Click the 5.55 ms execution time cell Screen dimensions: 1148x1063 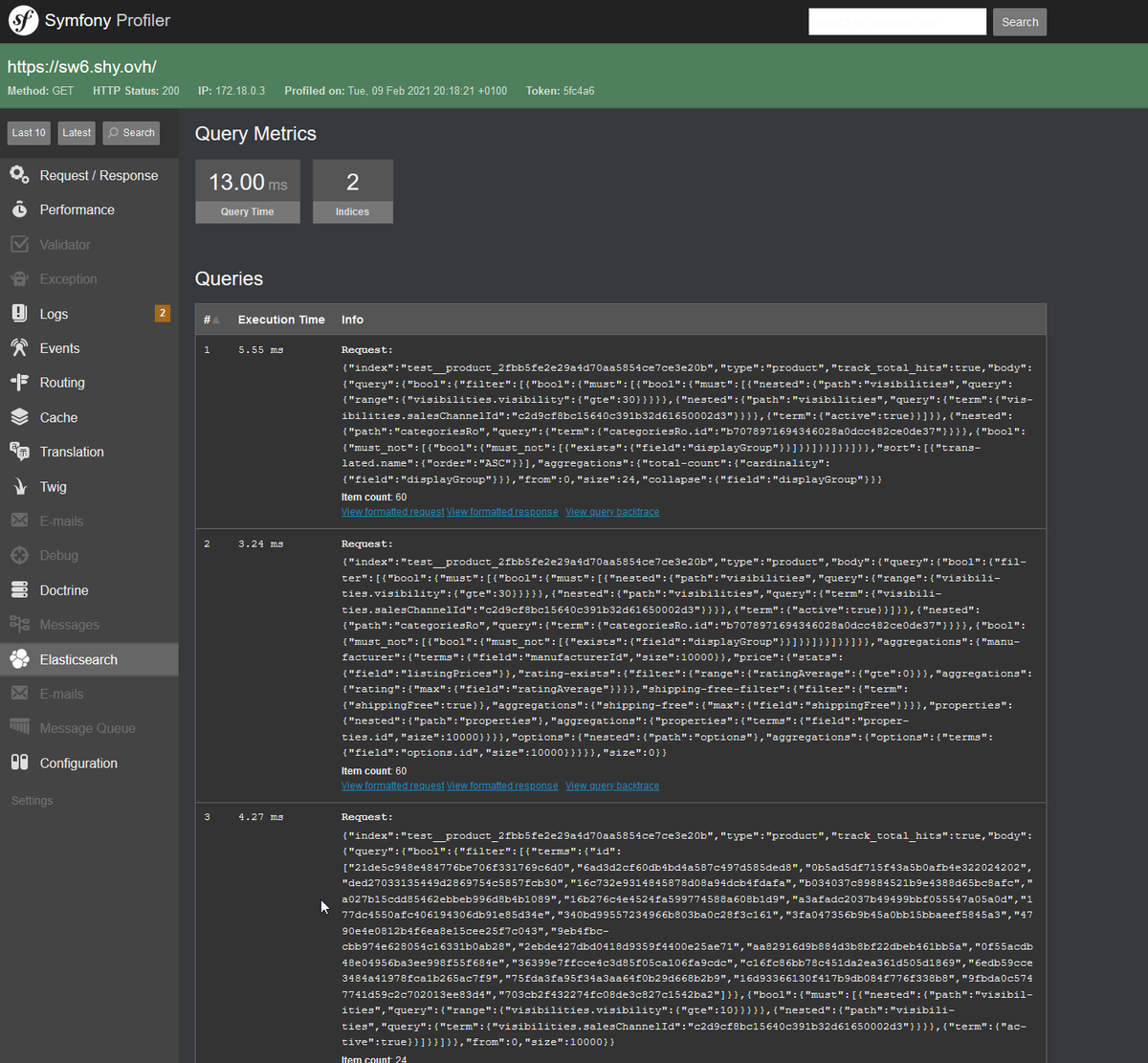[x=261, y=350]
